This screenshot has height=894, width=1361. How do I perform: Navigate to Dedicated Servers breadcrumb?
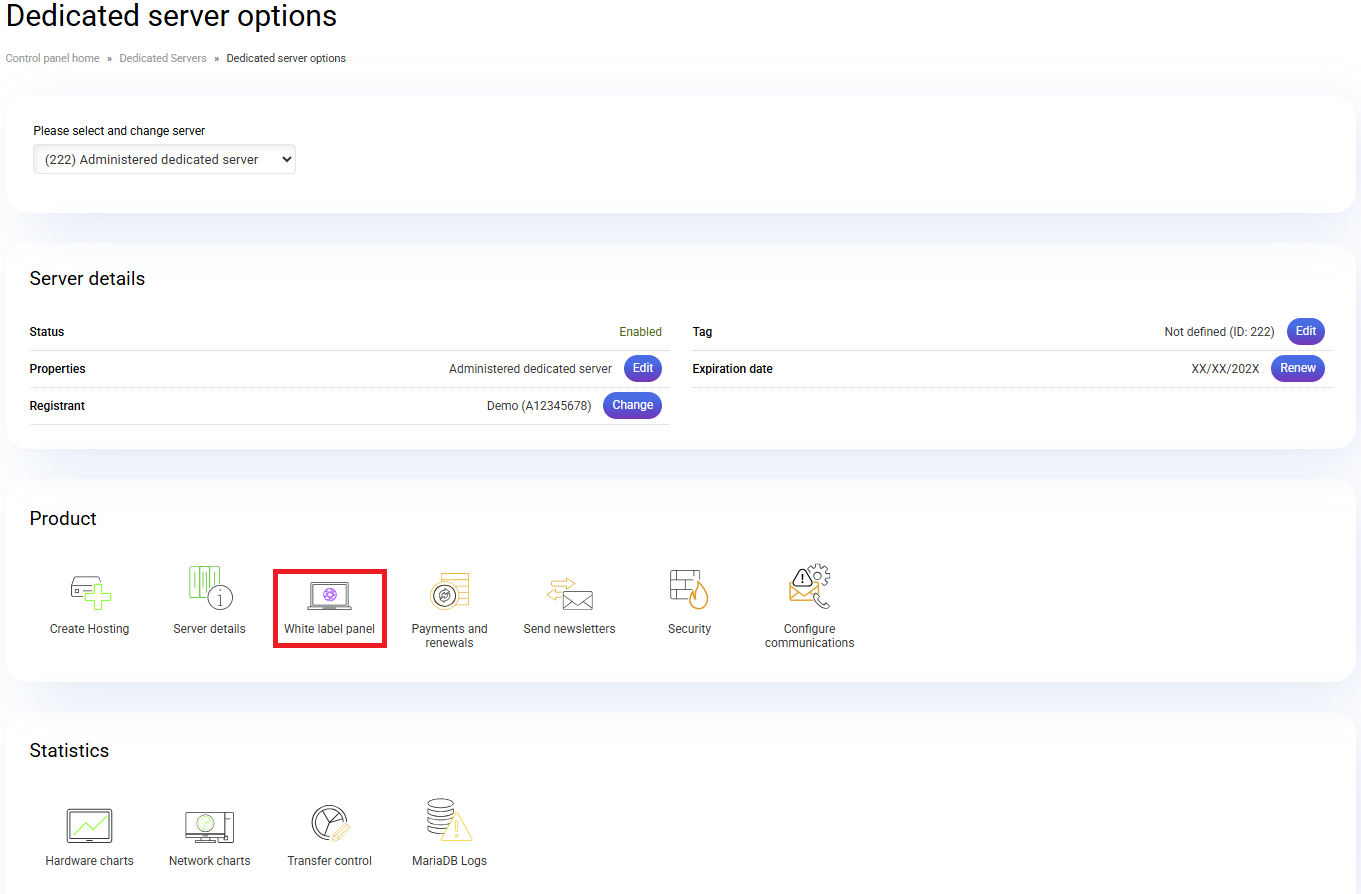tap(163, 58)
